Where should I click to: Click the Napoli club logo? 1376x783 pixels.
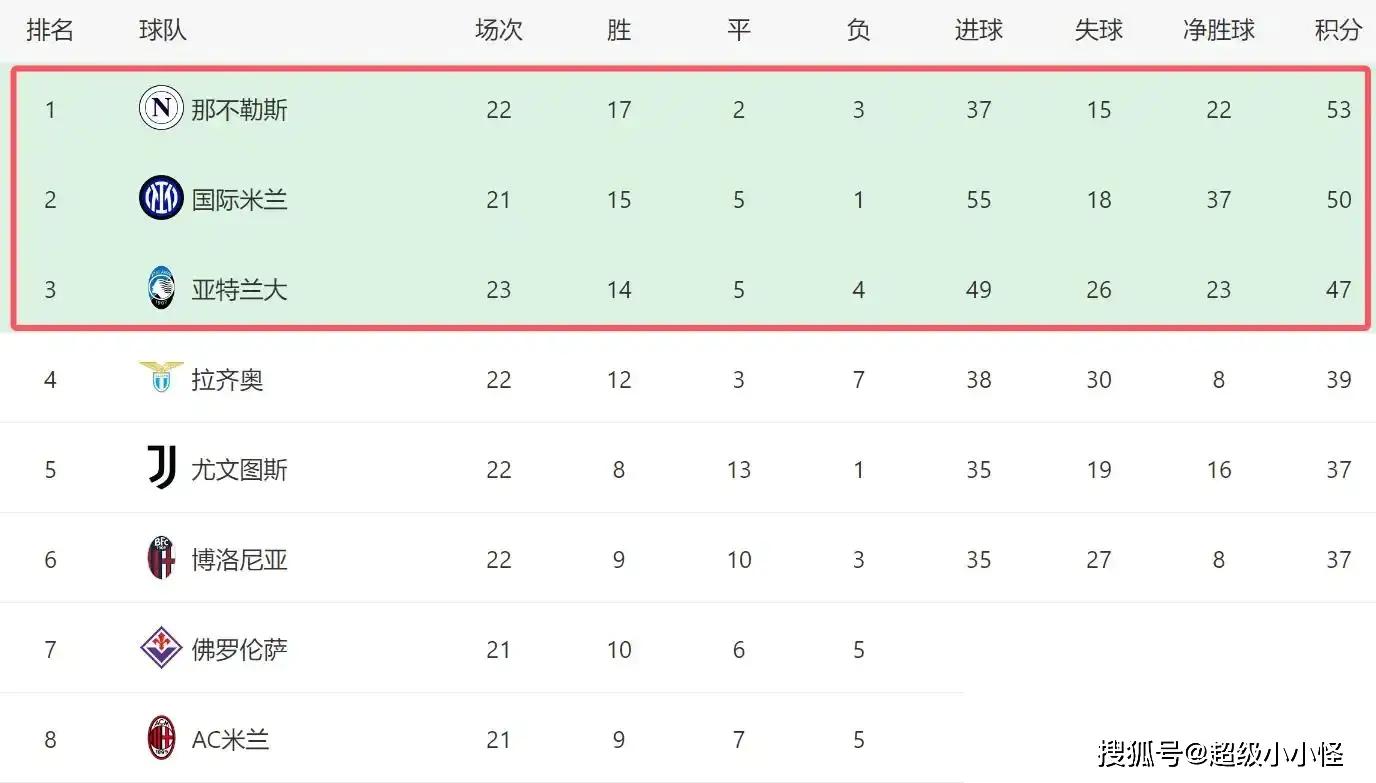click(161, 108)
